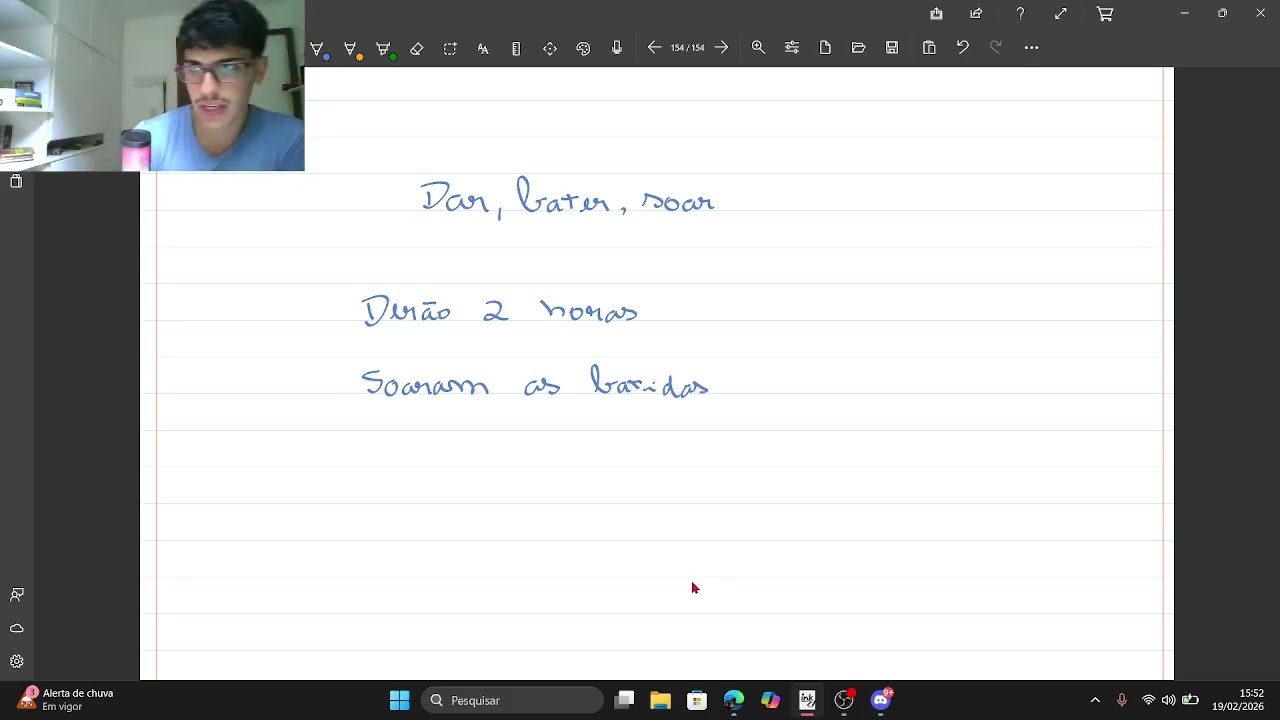Click the battery icon in system tray
Screen dimensions: 1280x720
[1190, 700]
